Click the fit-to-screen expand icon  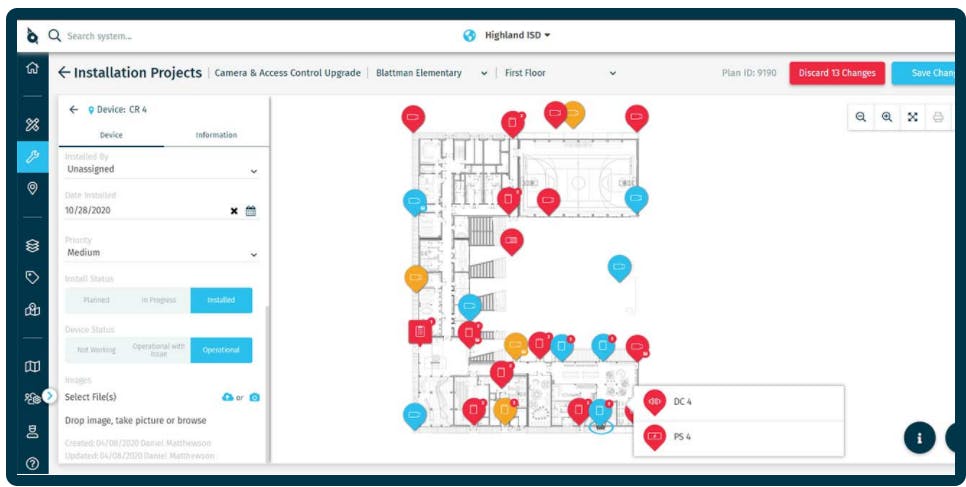coord(912,117)
